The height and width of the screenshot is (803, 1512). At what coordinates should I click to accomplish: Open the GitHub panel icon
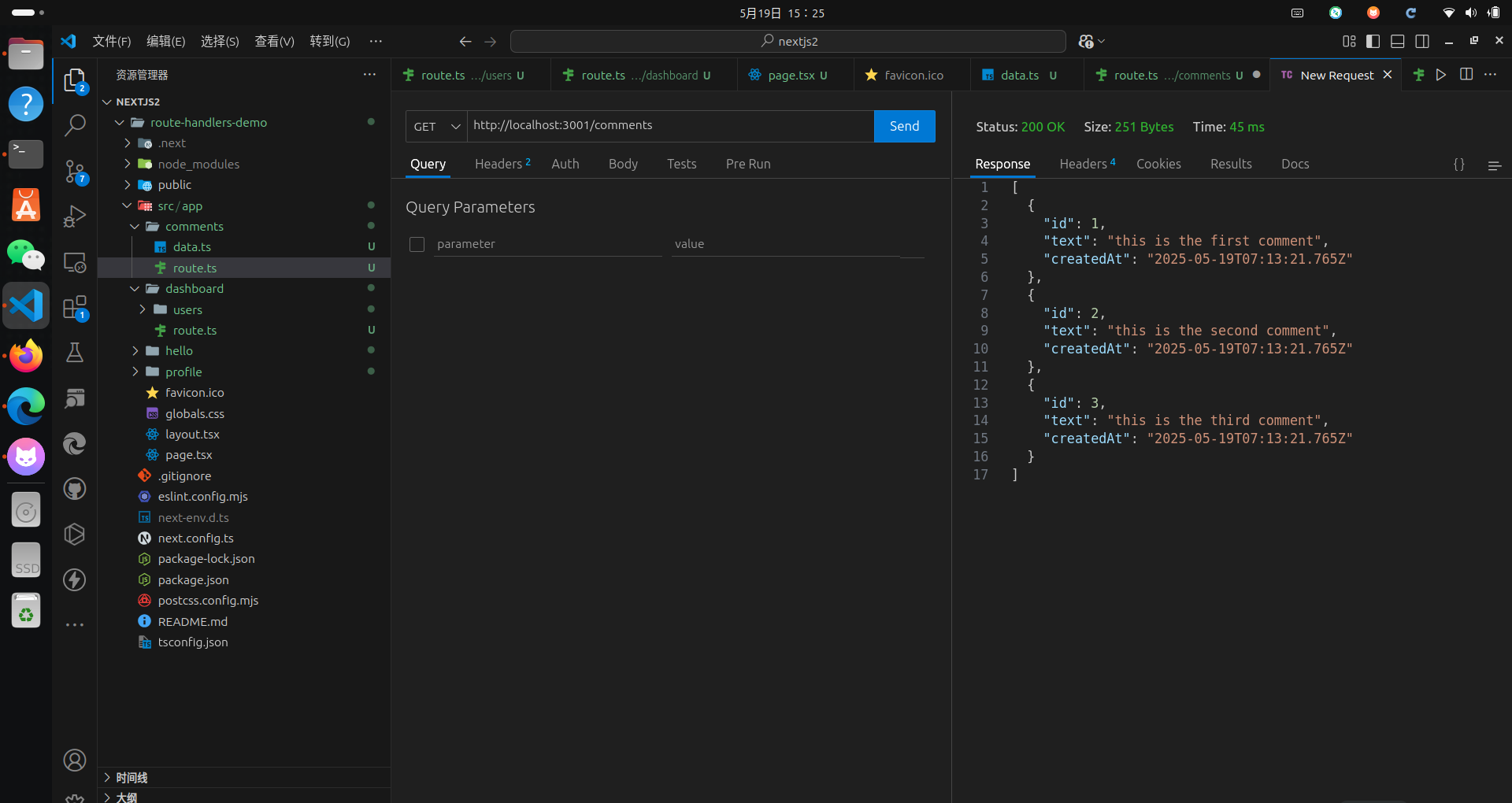(75, 489)
